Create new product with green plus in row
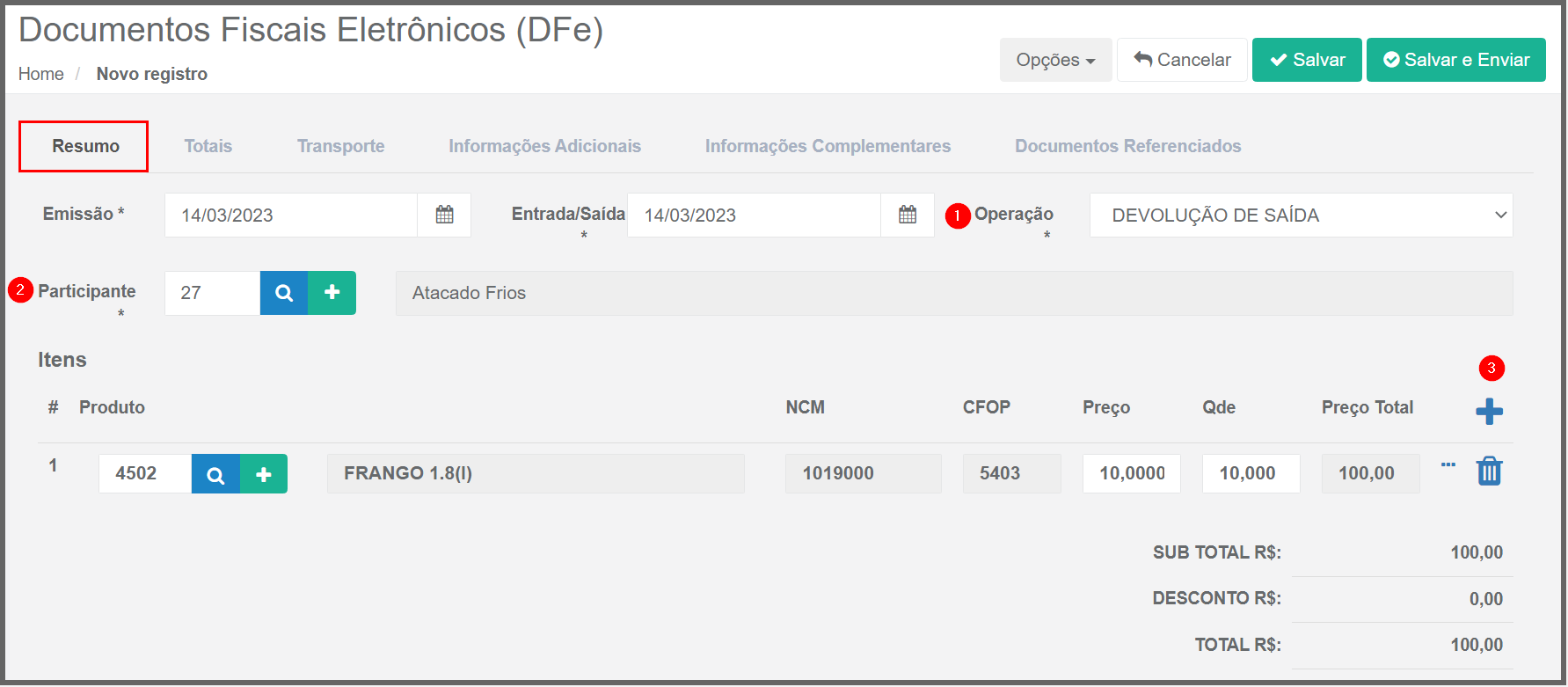 click(263, 474)
